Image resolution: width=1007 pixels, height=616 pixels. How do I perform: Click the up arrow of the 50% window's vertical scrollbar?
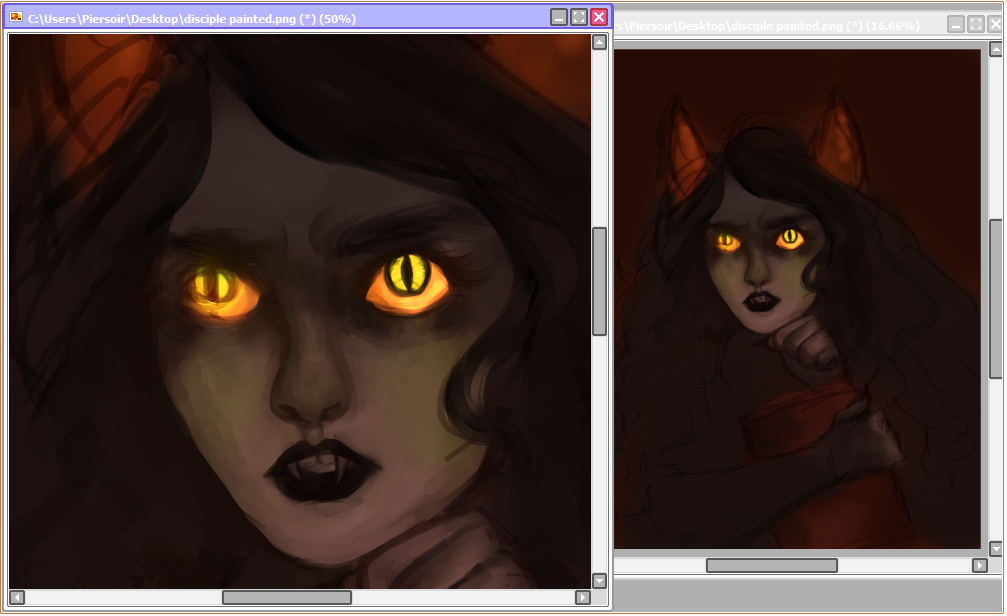(599, 42)
